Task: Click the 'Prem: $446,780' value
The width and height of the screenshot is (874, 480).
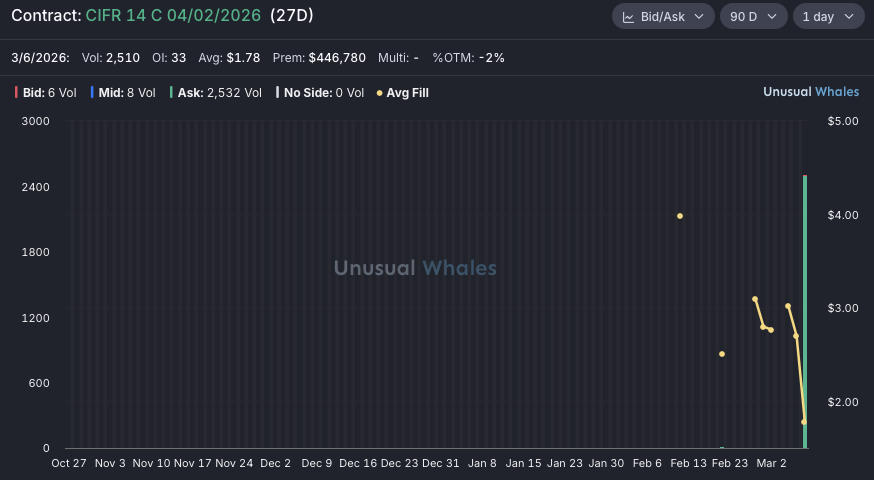Action: (x=319, y=57)
